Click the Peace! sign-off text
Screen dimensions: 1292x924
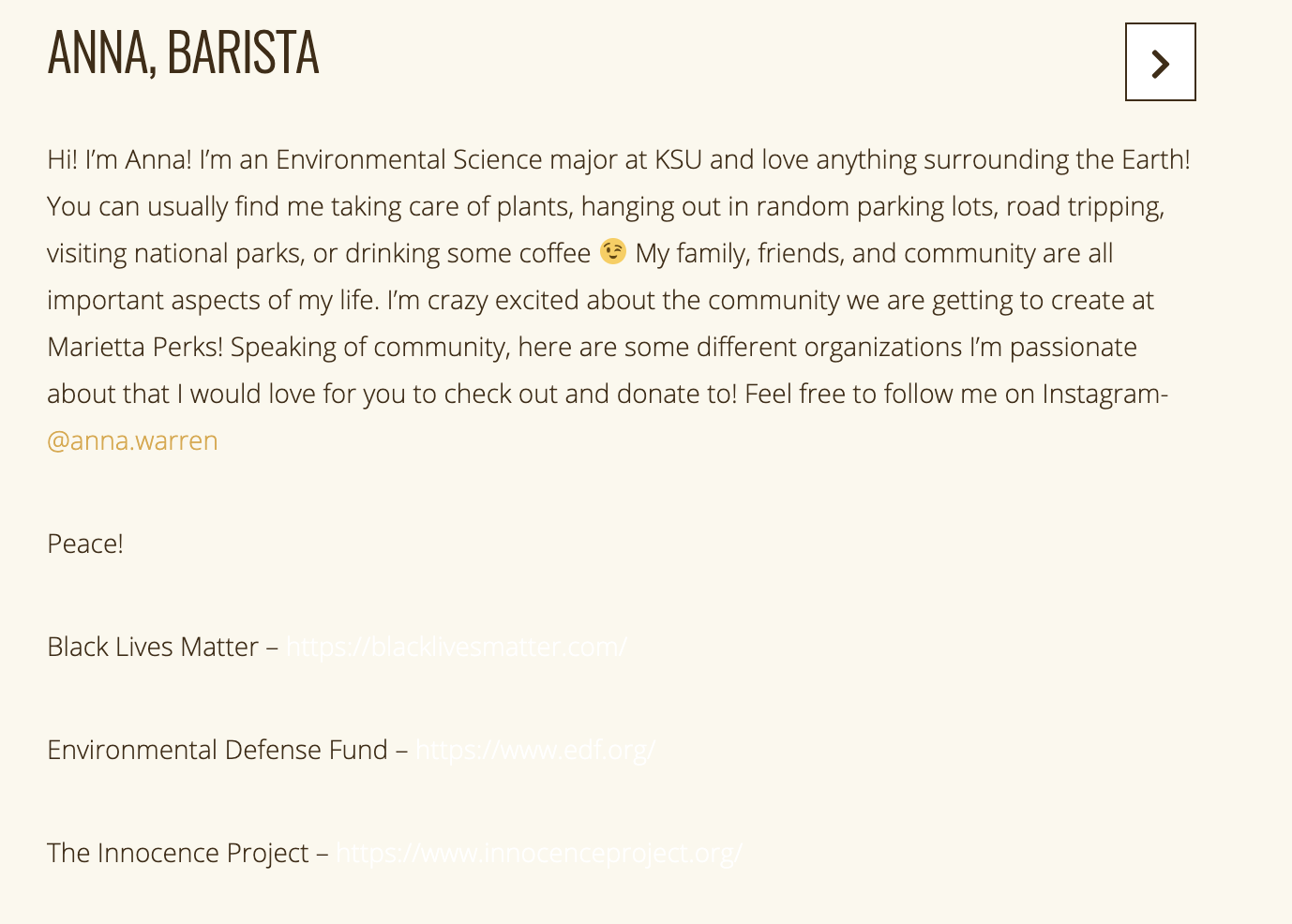[85, 544]
